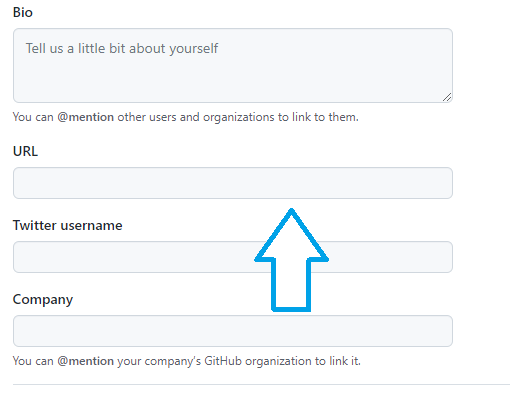Focus the Twitter username field
The height and width of the screenshot is (399, 510).
233,257
